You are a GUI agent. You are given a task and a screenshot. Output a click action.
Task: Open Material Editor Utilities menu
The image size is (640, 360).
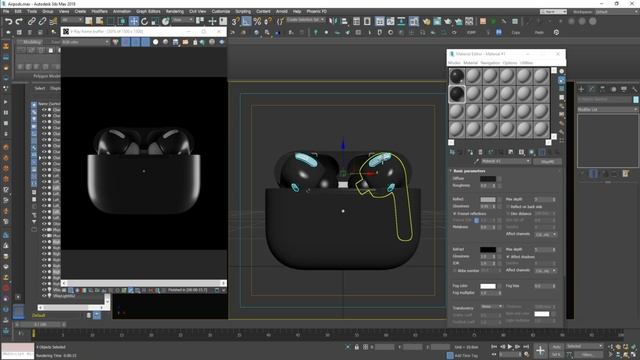click(526, 63)
